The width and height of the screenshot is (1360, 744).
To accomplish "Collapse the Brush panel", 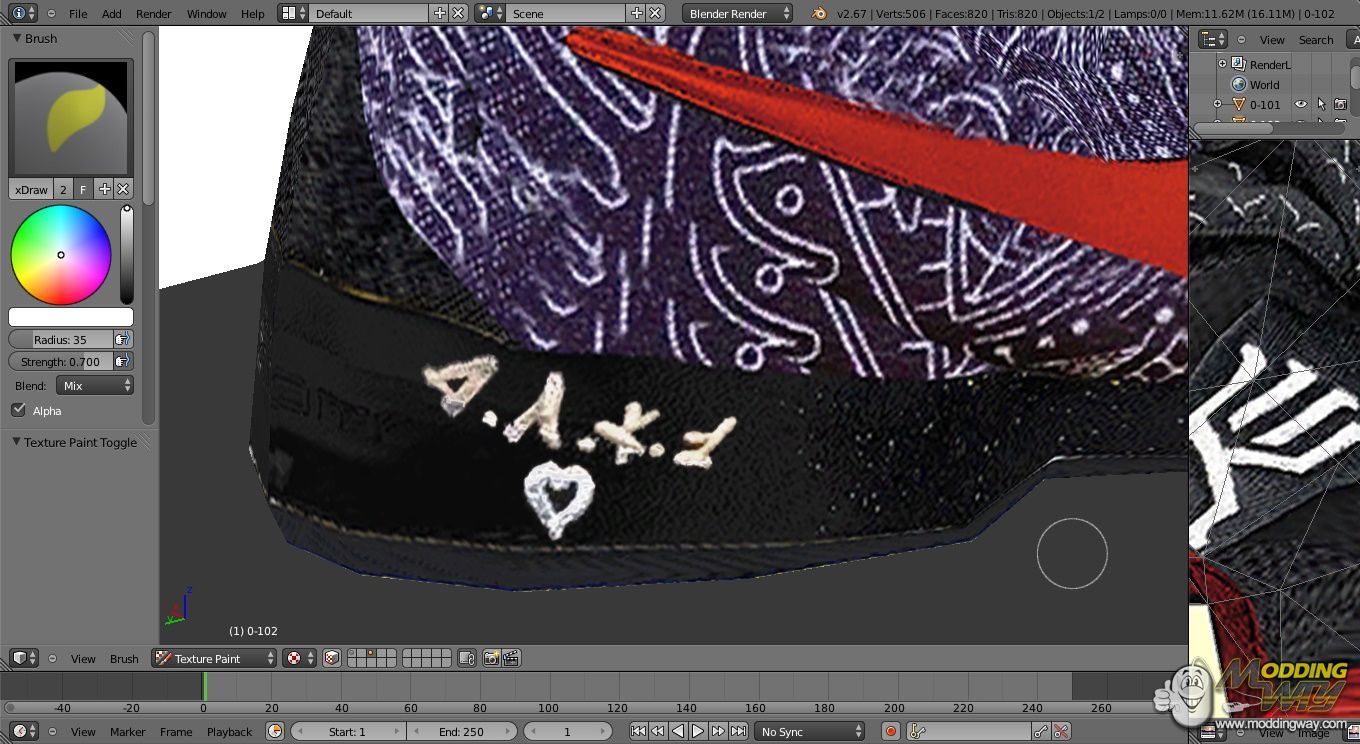I will pos(17,38).
